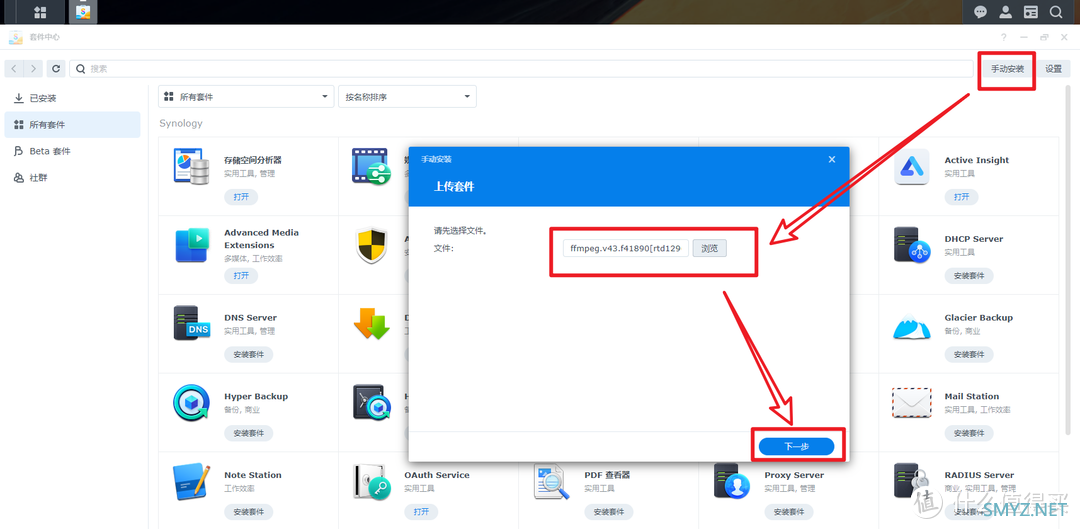Viewport: 1080px width, 529px height.
Task: Open the 所有套件 category dropdown
Action: click(x=246, y=96)
